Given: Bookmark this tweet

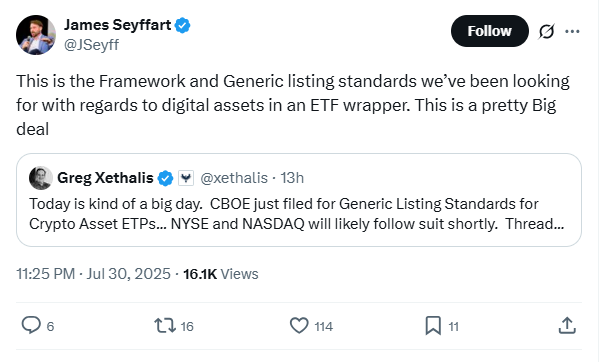Looking at the screenshot, I should pos(433,326).
